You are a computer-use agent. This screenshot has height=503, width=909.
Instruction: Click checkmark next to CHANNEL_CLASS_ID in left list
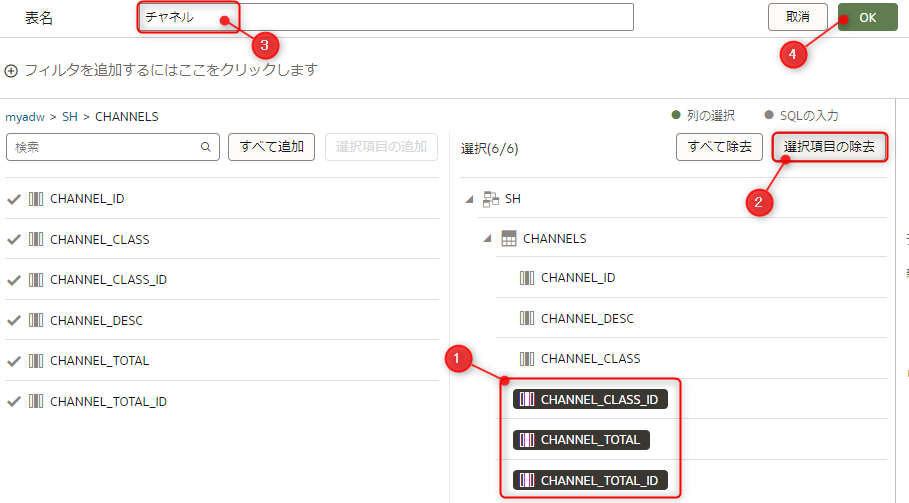(x=14, y=280)
